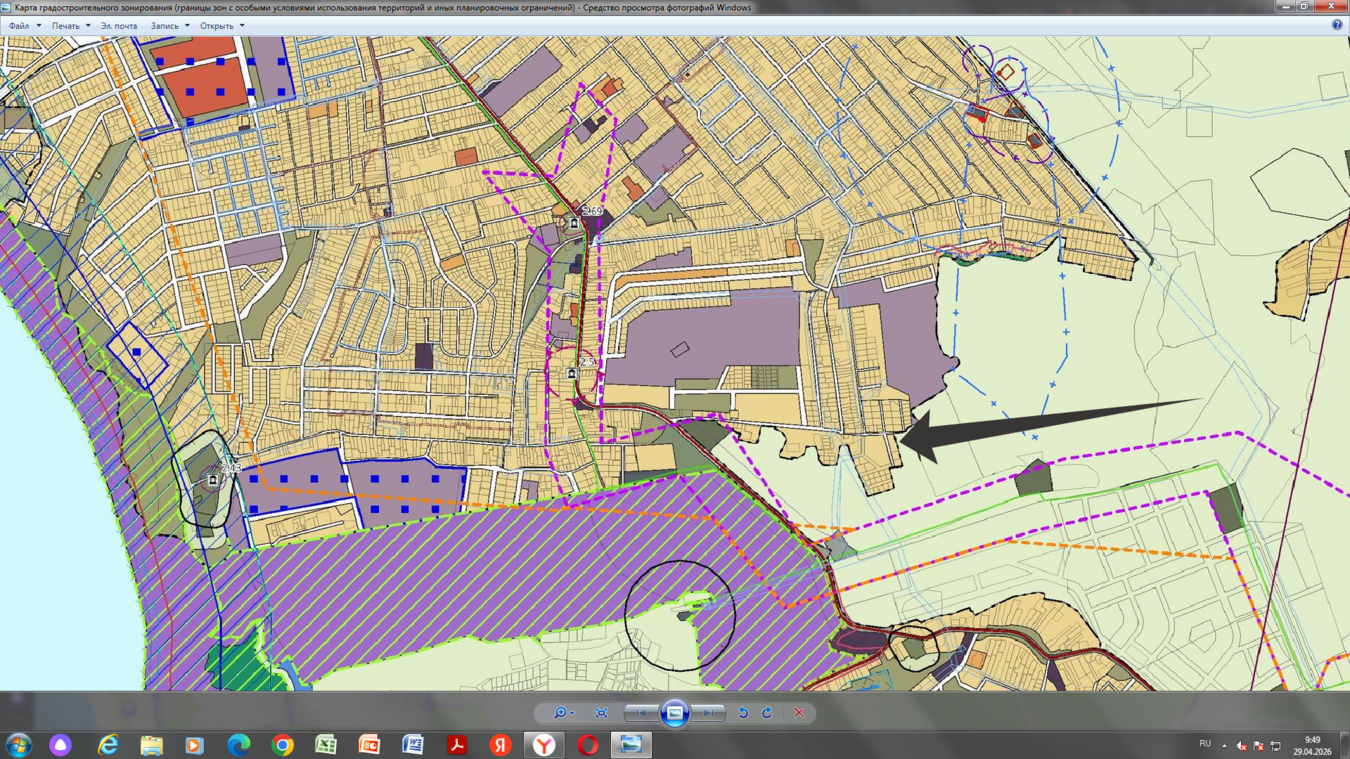Expand the Запись dropdown menu
1350x759 pixels.
(170, 26)
